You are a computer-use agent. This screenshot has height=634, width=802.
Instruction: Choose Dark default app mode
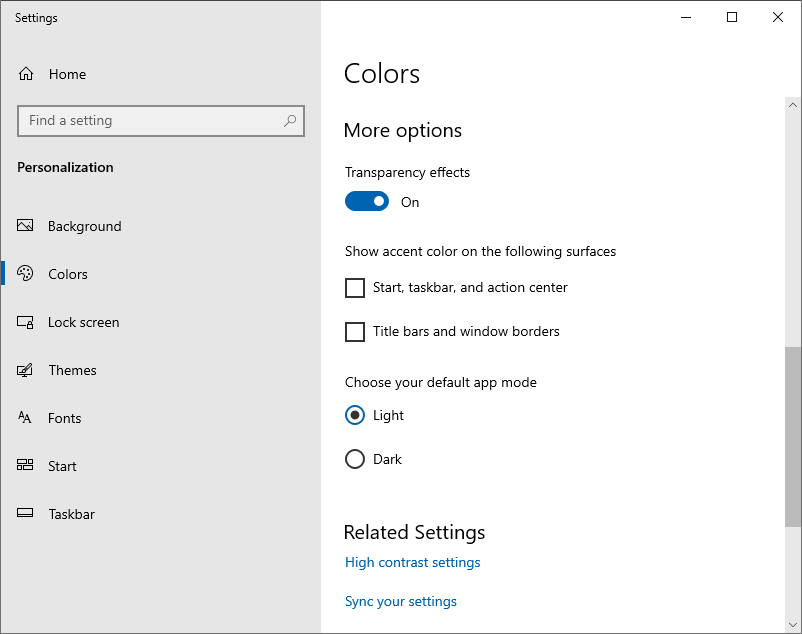[x=355, y=459]
